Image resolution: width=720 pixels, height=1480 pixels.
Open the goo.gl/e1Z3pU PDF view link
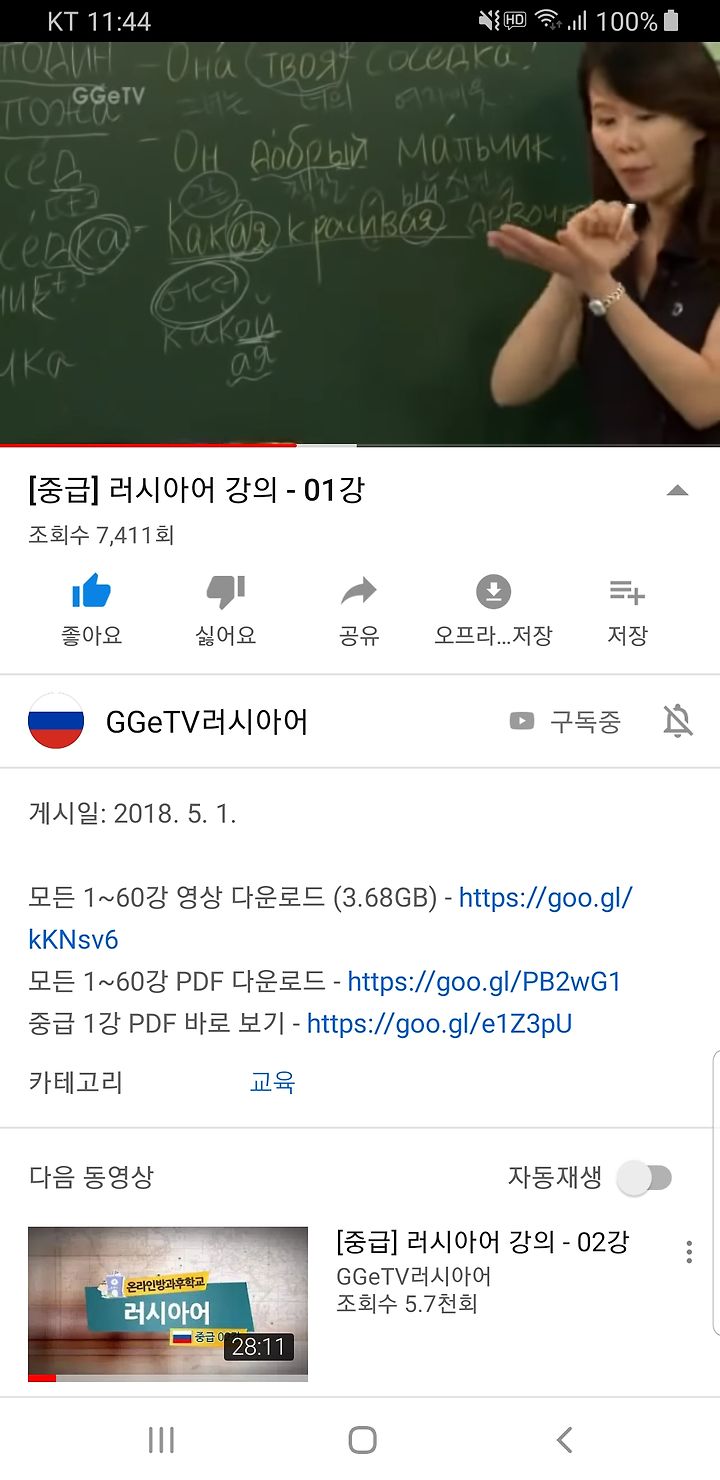(439, 1023)
